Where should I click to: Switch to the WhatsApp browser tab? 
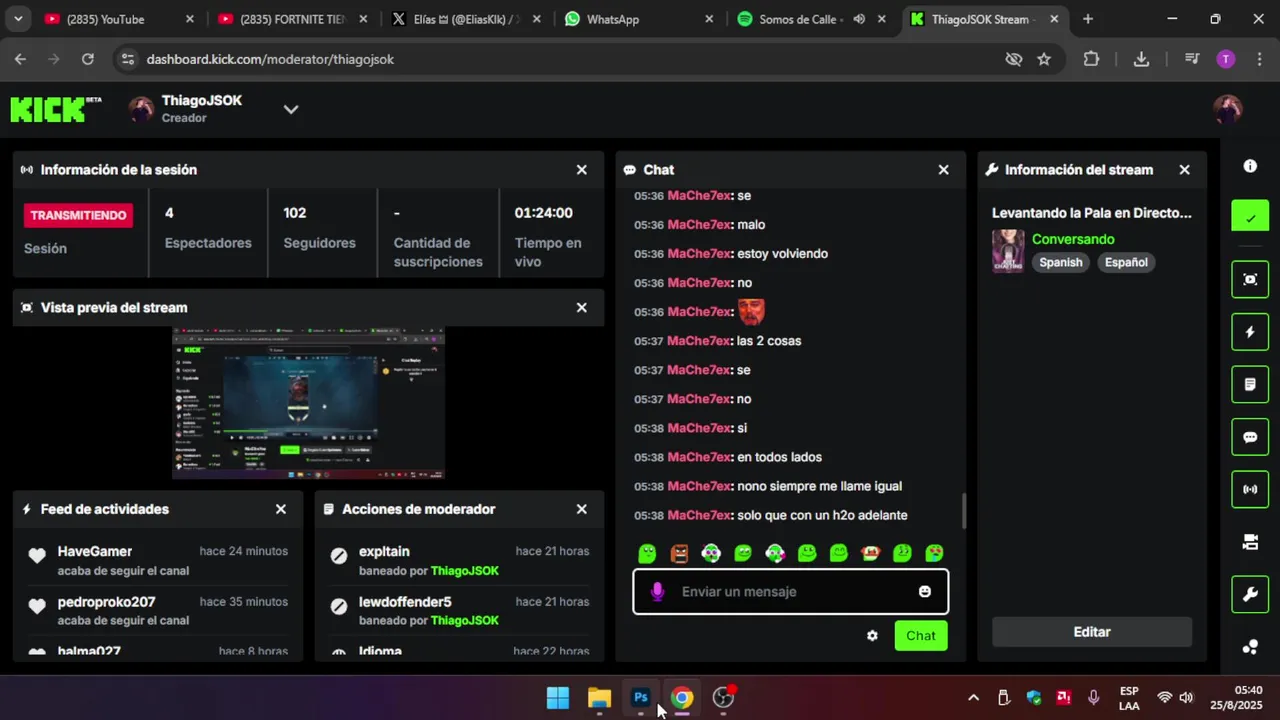point(637,19)
